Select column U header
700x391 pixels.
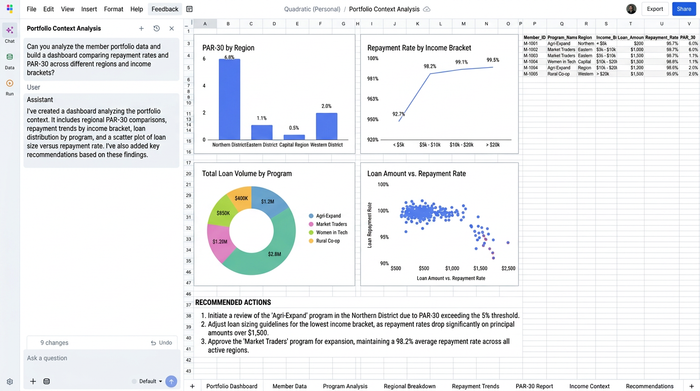tap(662, 24)
